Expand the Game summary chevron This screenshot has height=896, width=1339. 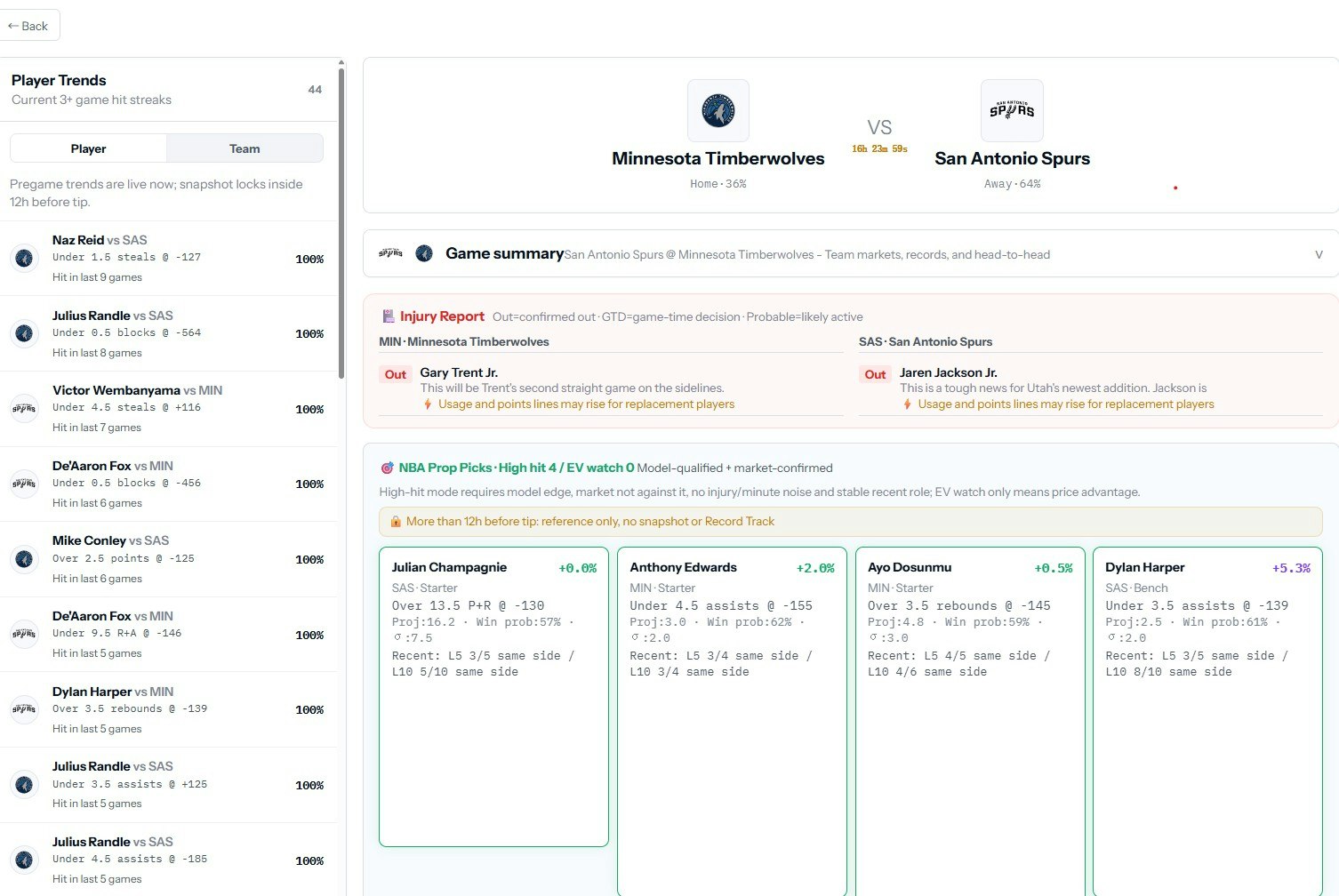pyautogui.click(x=1319, y=255)
